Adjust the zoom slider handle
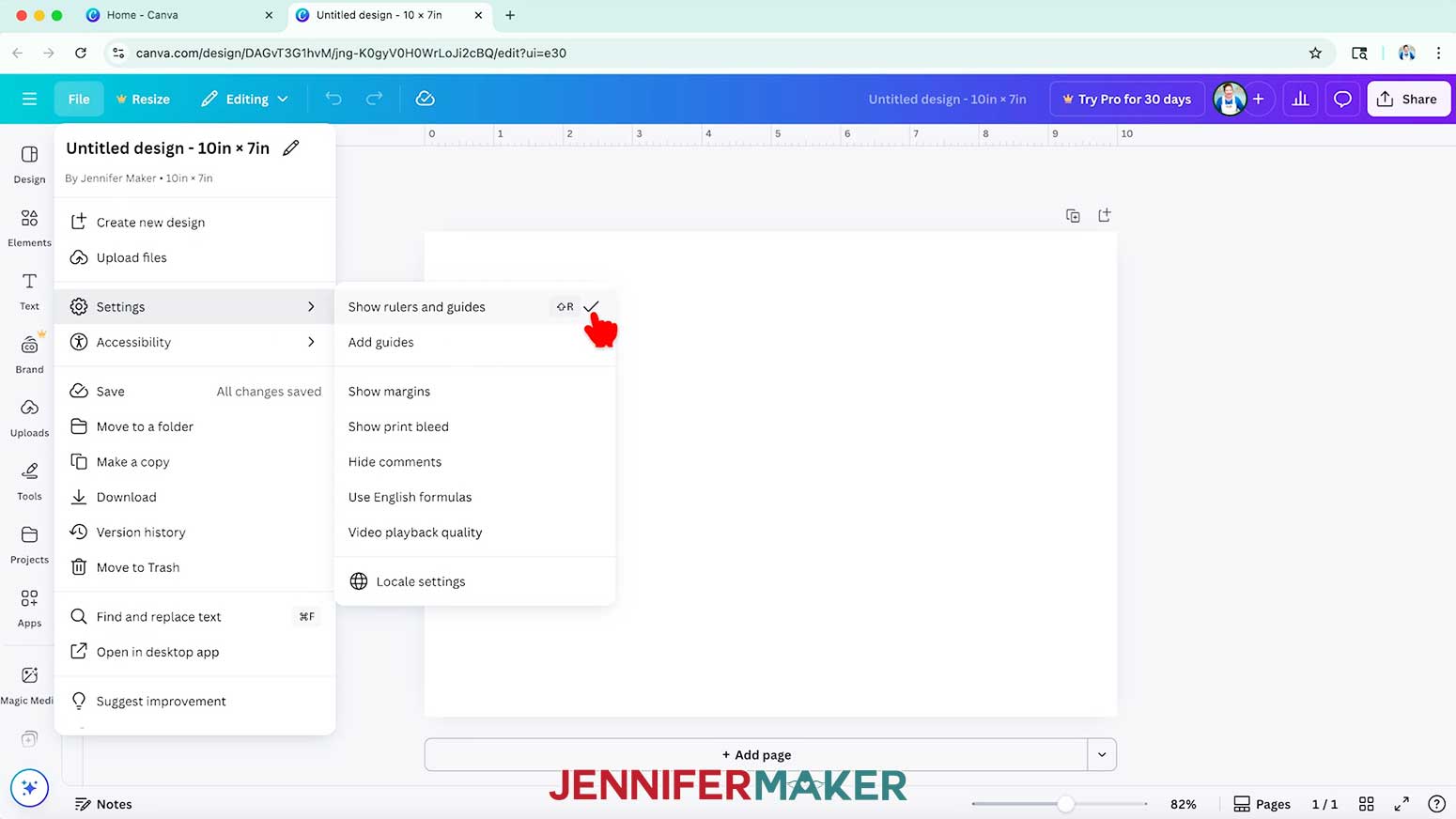Screen dimensions: 1456x819 pos(1064,804)
